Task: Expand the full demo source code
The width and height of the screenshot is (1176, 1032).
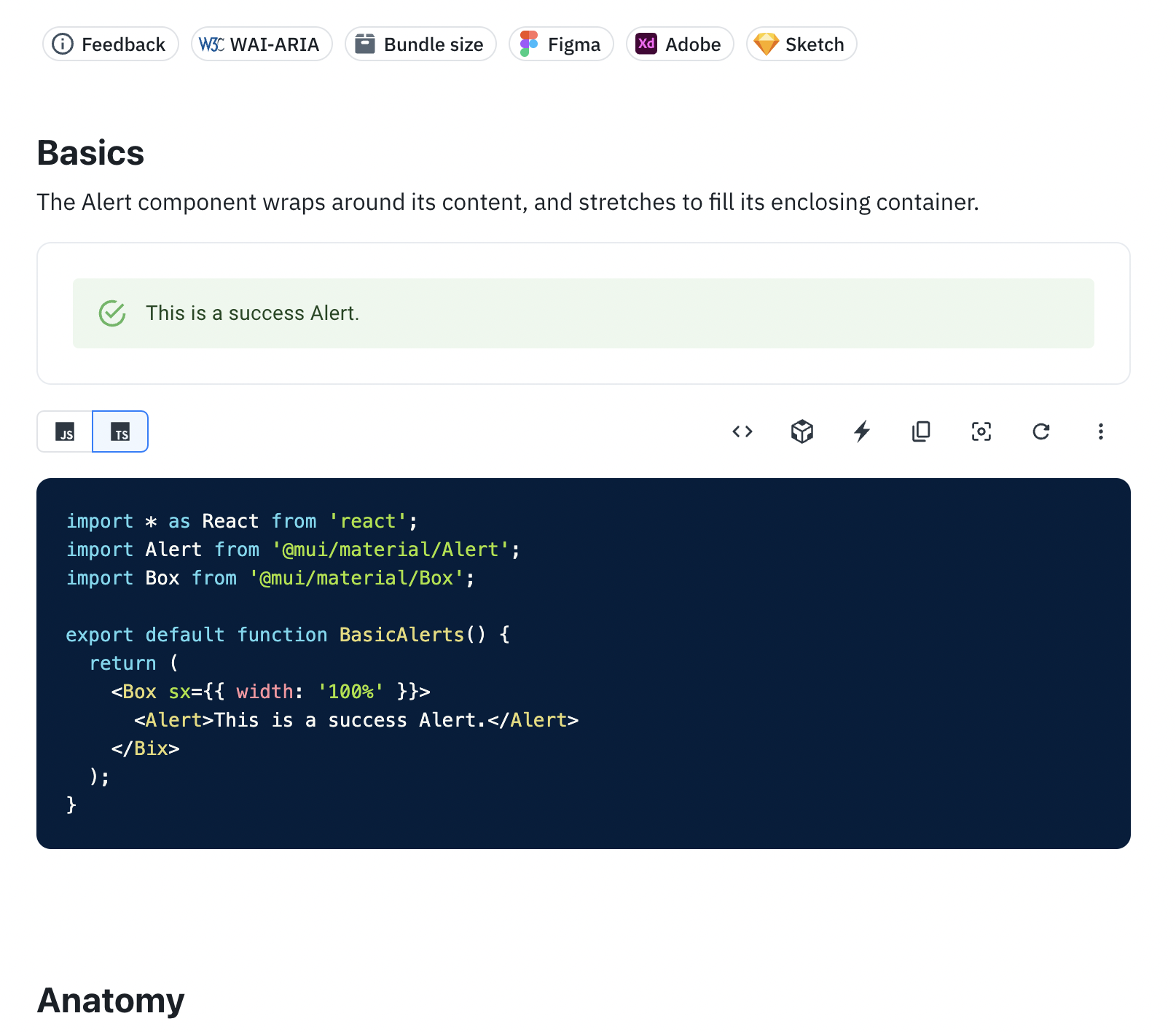Action: 742,431
